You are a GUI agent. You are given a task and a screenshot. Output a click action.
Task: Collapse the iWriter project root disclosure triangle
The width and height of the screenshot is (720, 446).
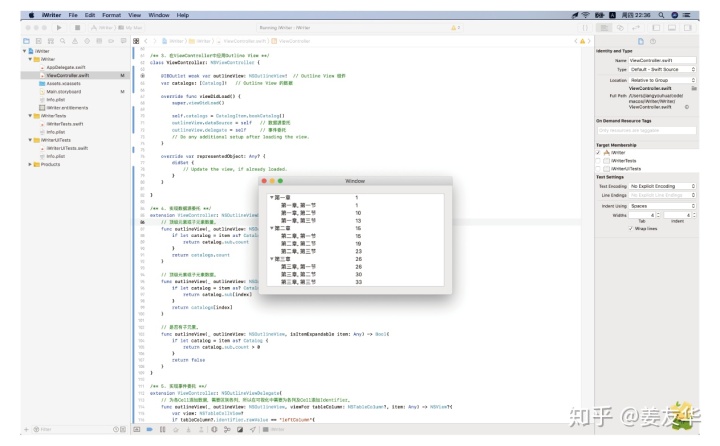pyautogui.click(x=24, y=51)
